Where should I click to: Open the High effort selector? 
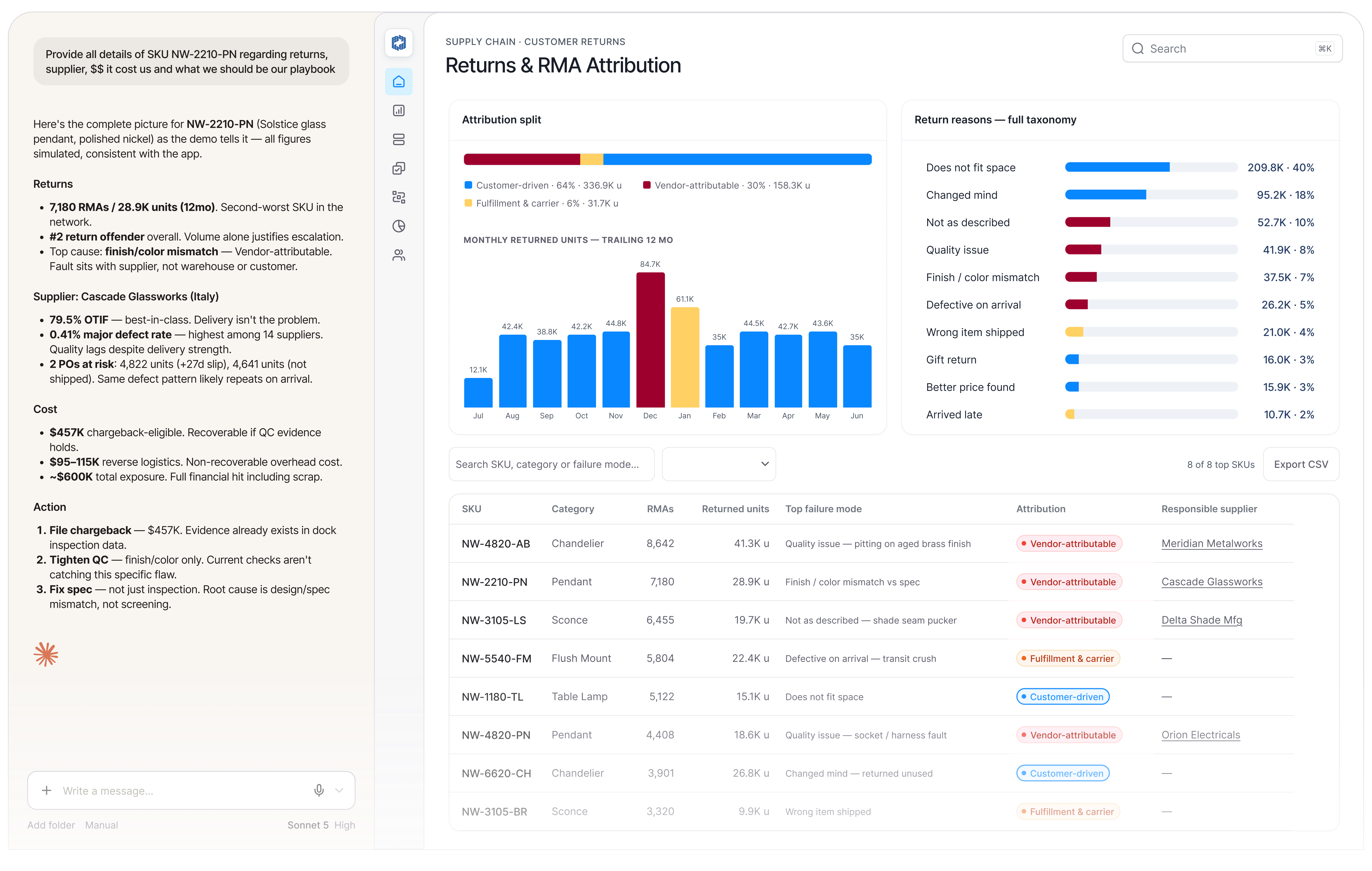point(344,825)
